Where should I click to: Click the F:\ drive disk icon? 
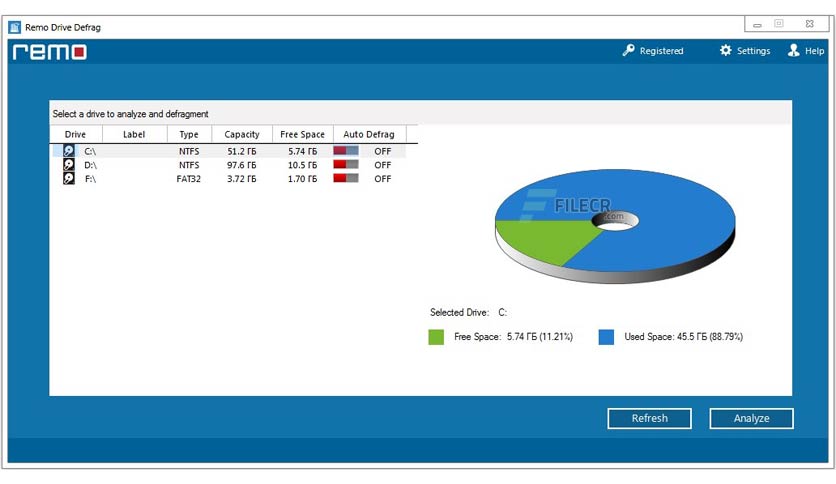pos(68,179)
